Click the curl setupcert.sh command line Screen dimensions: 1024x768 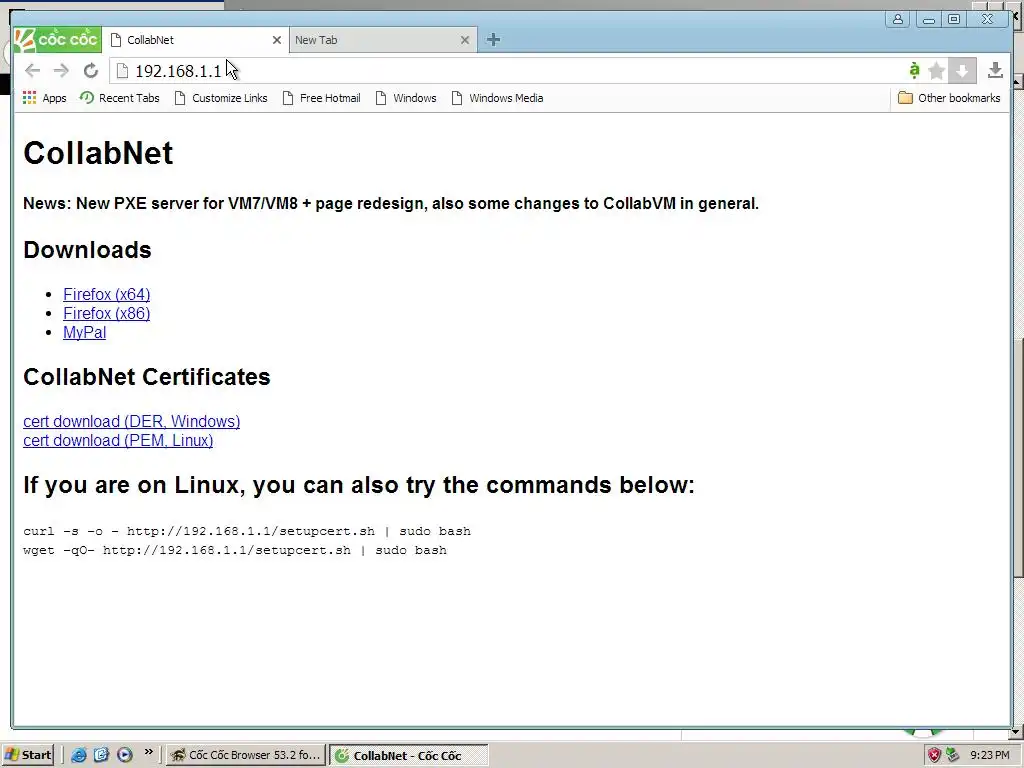click(247, 531)
